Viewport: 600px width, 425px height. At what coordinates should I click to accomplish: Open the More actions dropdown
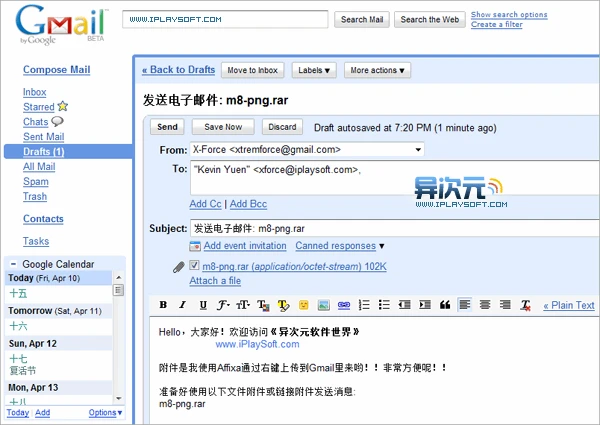(x=377, y=70)
